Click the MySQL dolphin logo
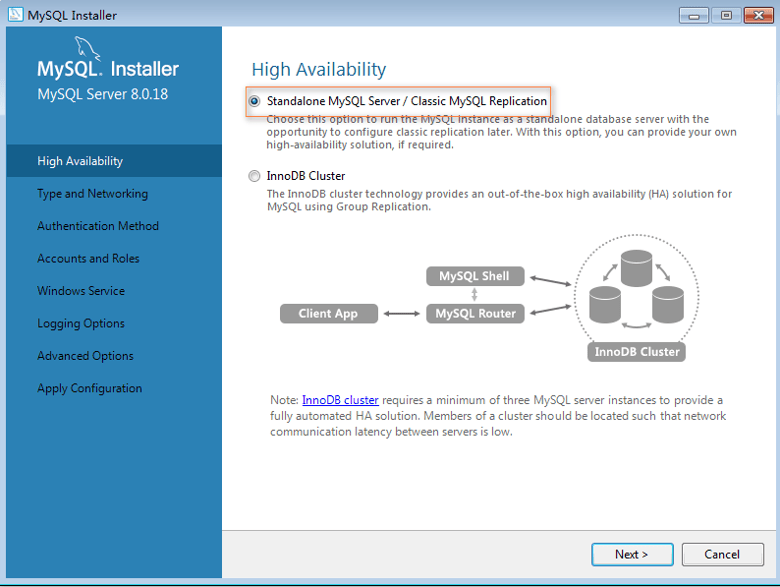 [x=87, y=48]
